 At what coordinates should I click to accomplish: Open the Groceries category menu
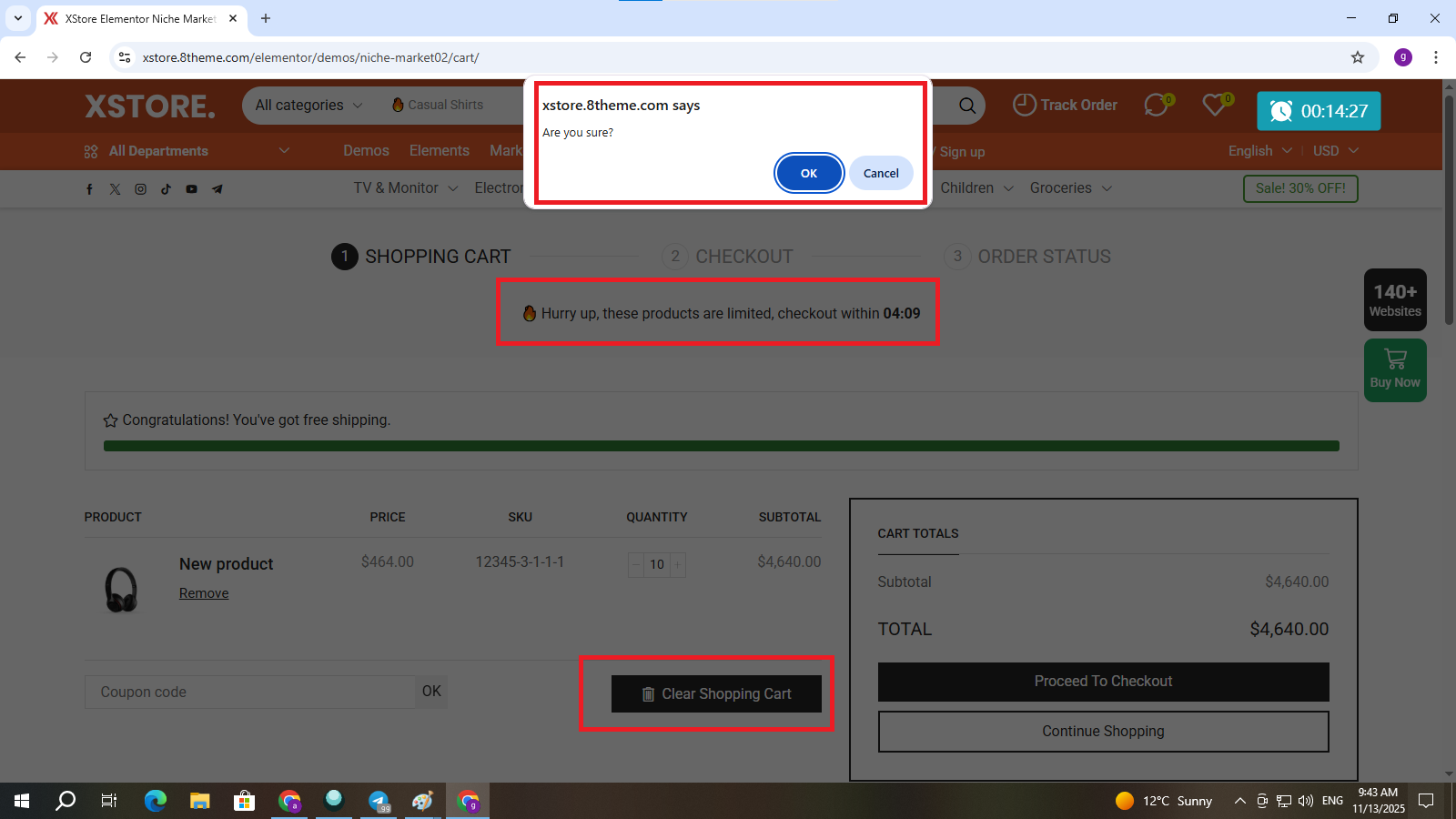click(1070, 188)
